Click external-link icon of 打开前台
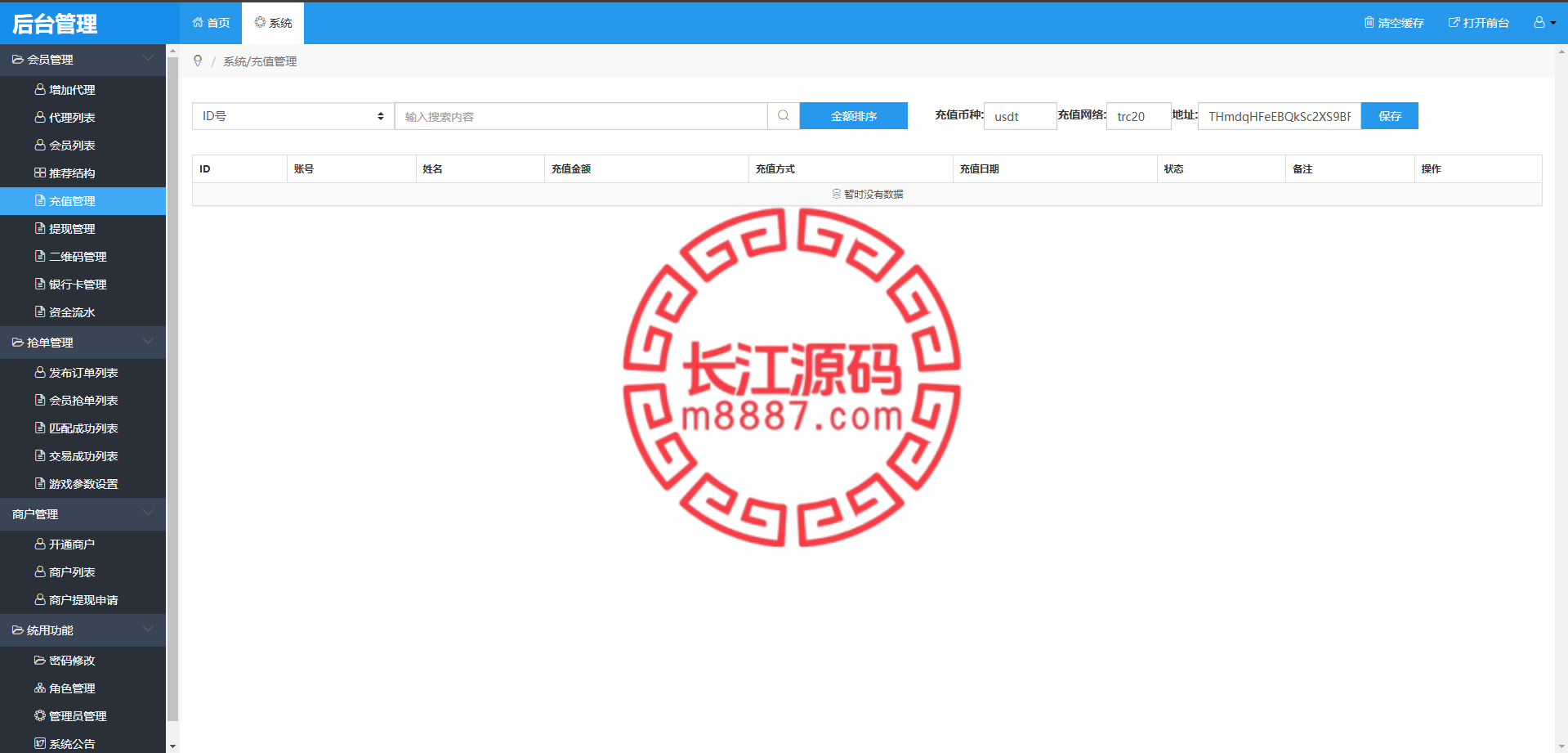The height and width of the screenshot is (753, 1568). click(1454, 22)
